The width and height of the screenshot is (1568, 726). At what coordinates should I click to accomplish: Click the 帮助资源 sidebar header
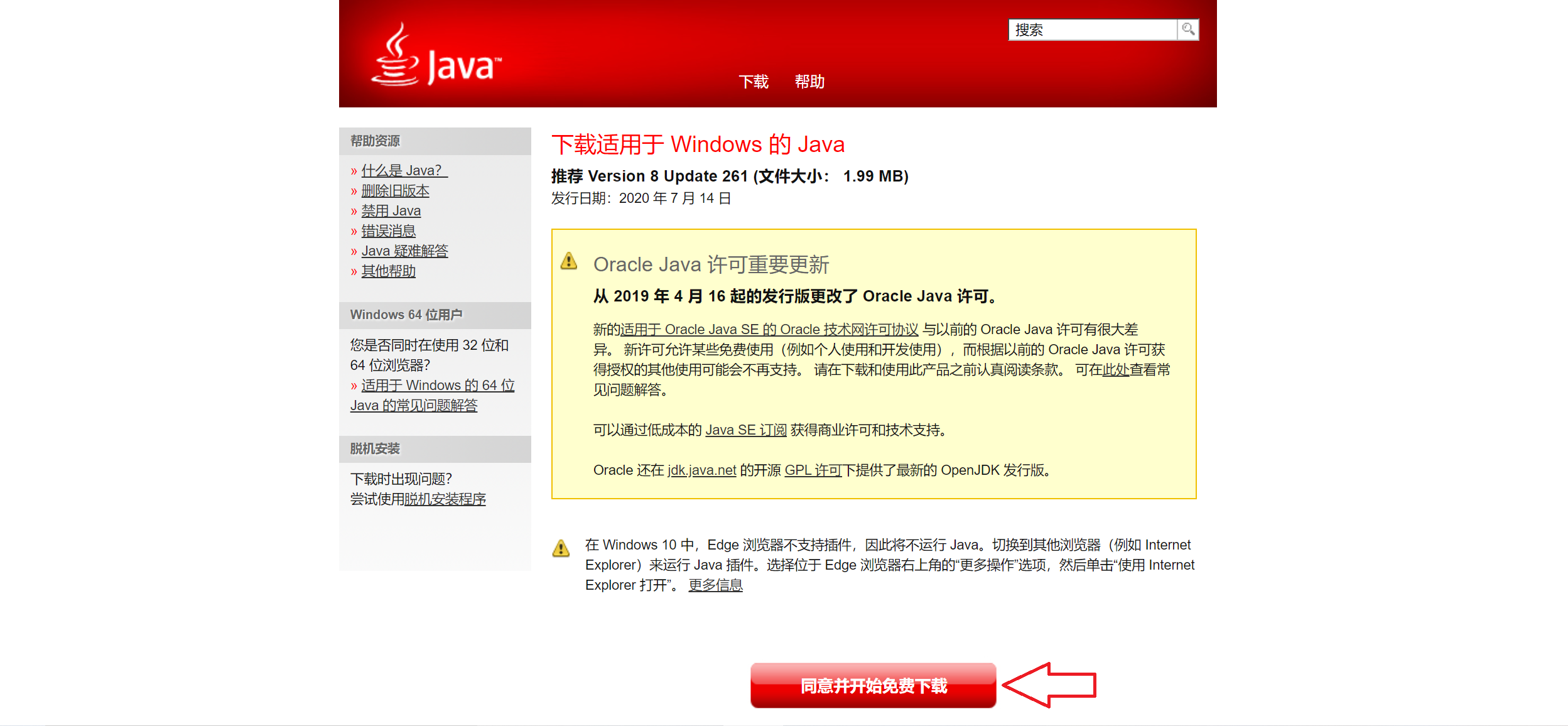click(x=435, y=141)
